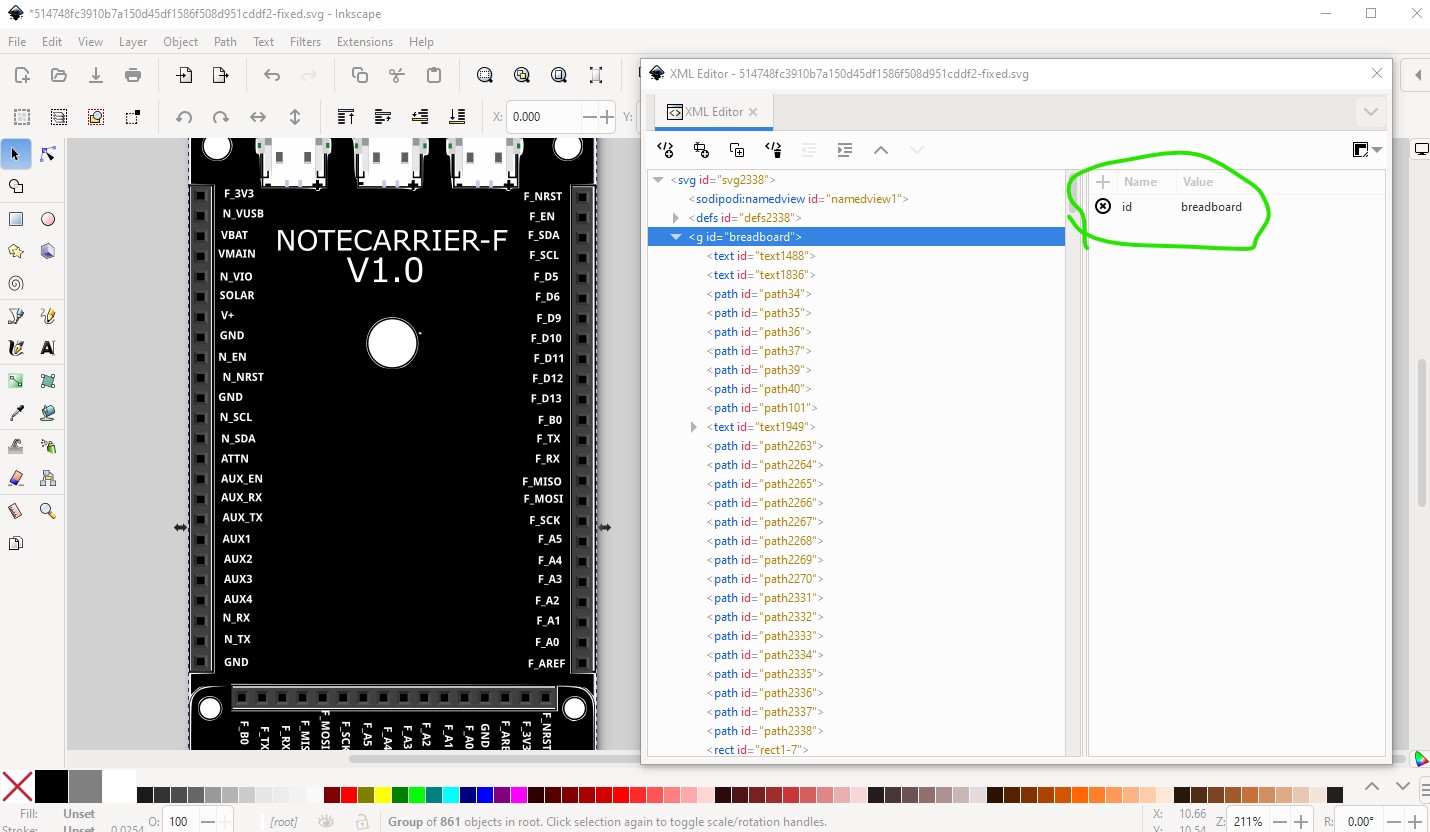Click the Save document icon
This screenshot has height=832, width=1430.
[96, 75]
